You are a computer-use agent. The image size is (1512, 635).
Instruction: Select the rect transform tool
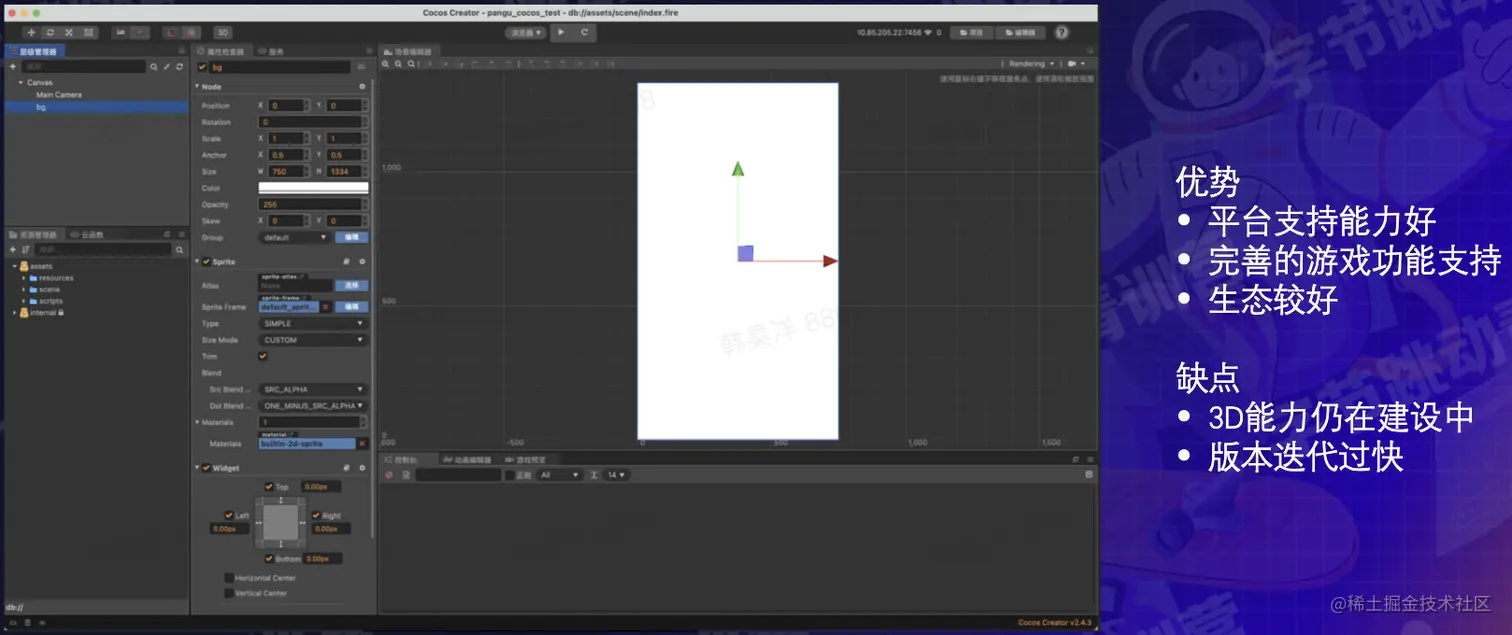[x=89, y=32]
